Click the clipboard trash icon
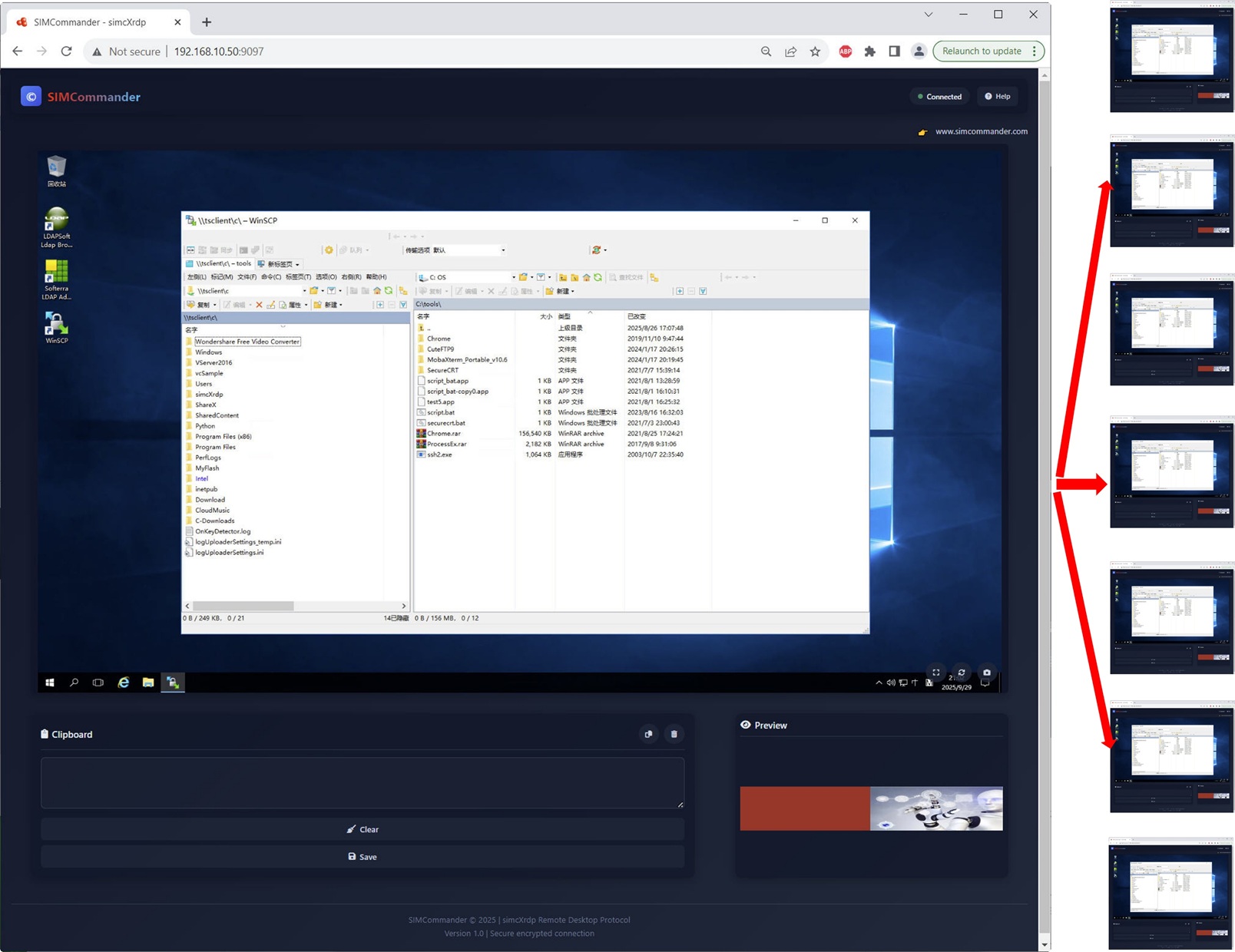The height and width of the screenshot is (952, 1235). (x=674, y=734)
